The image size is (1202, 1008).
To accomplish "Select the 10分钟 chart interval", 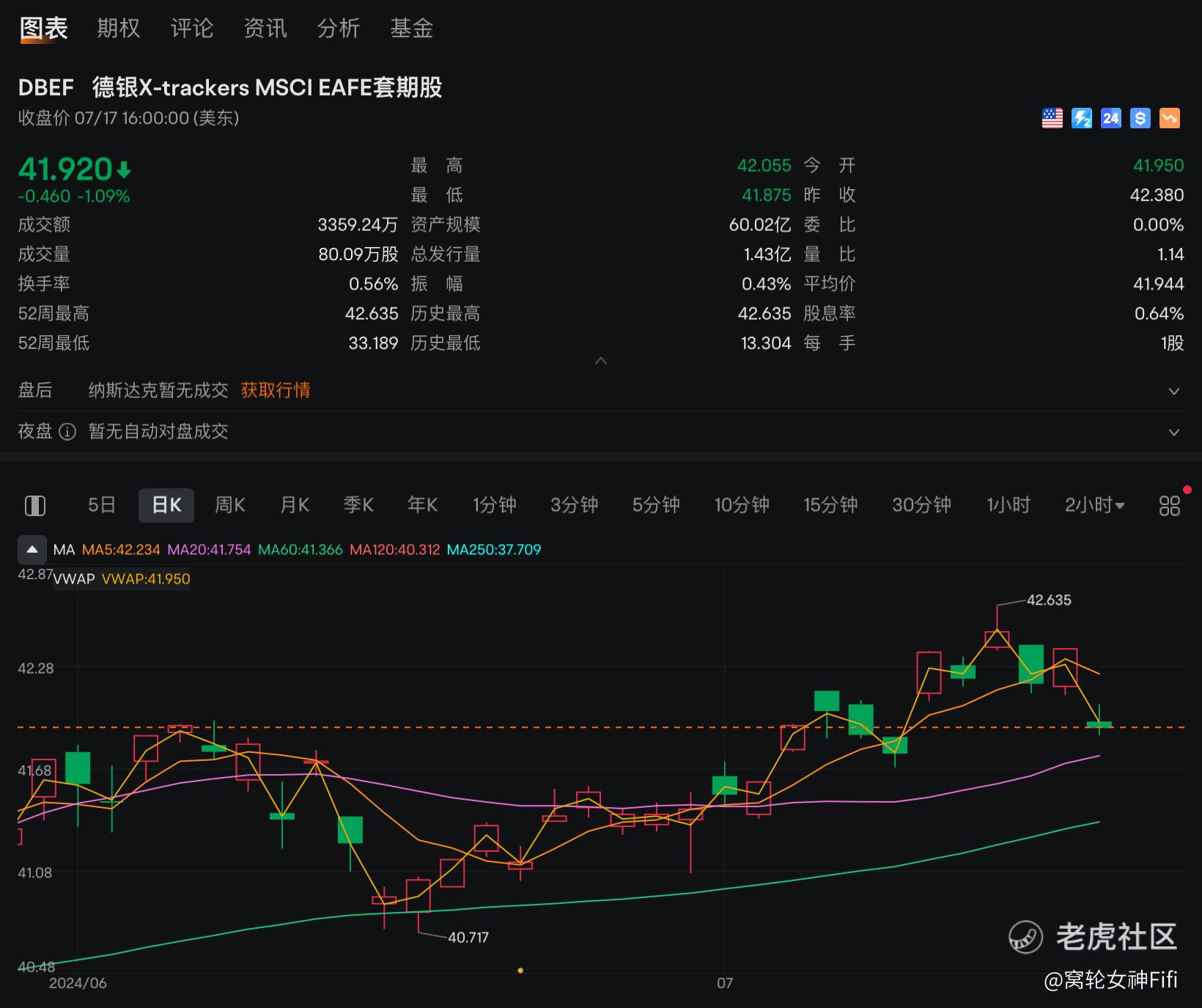I will tap(742, 505).
